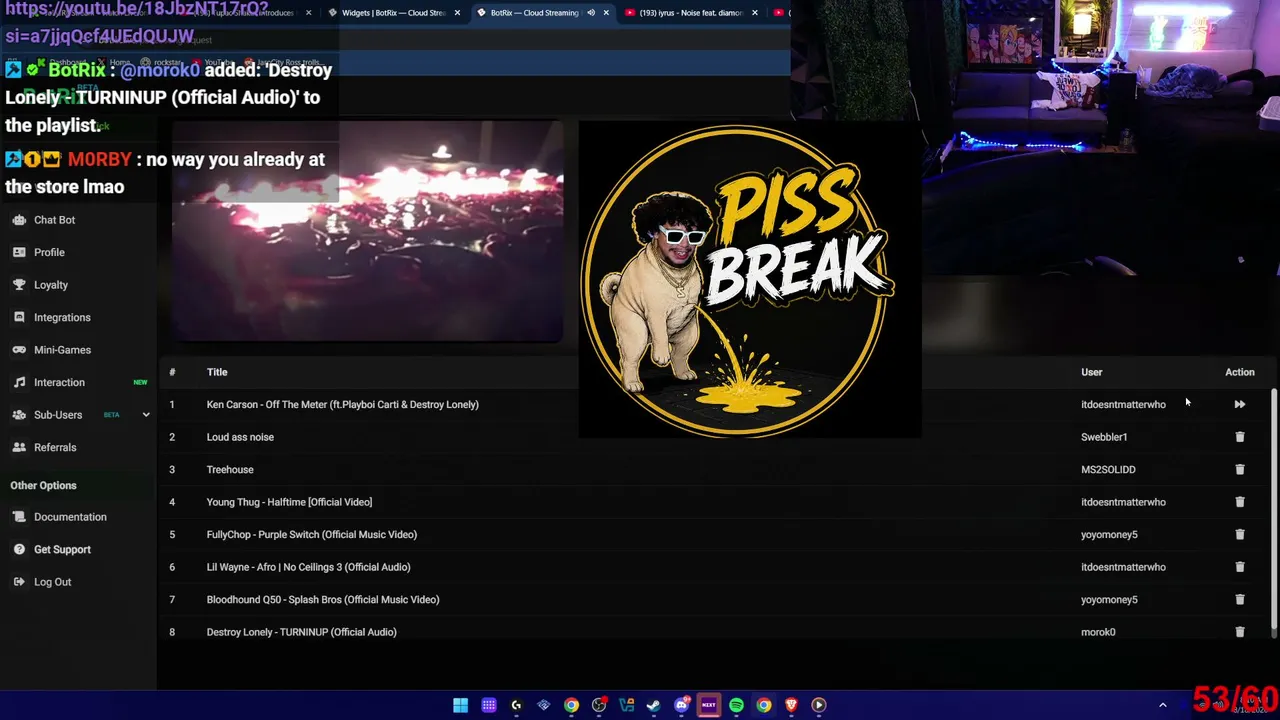Image resolution: width=1280 pixels, height=720 pixels.
Task: Click the Title column header
Action: coord(217,372)
